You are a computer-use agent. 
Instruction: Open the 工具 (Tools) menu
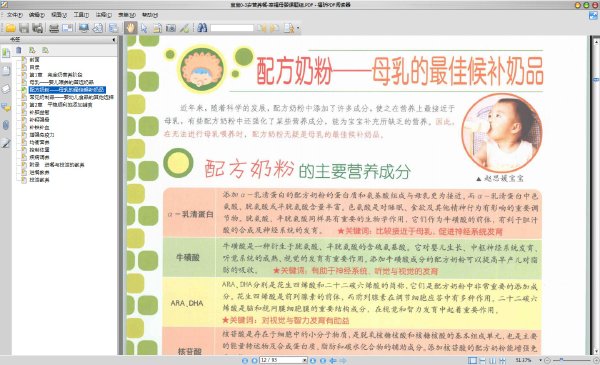[81, 15]
